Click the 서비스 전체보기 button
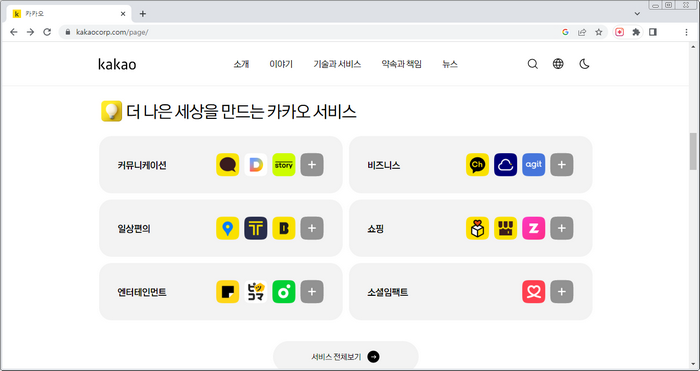This screenshot has height=371, width=700. [x=346, y=356]
